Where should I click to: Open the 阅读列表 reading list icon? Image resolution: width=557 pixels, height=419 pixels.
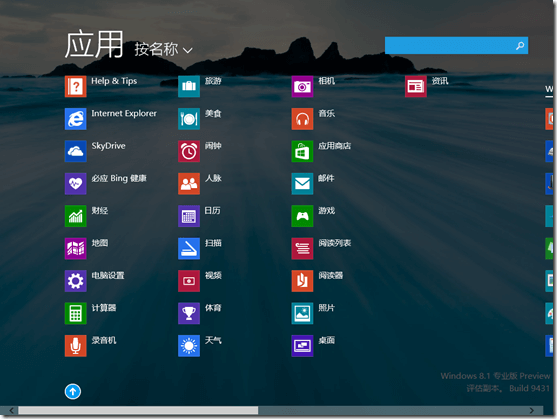(302, 249)
